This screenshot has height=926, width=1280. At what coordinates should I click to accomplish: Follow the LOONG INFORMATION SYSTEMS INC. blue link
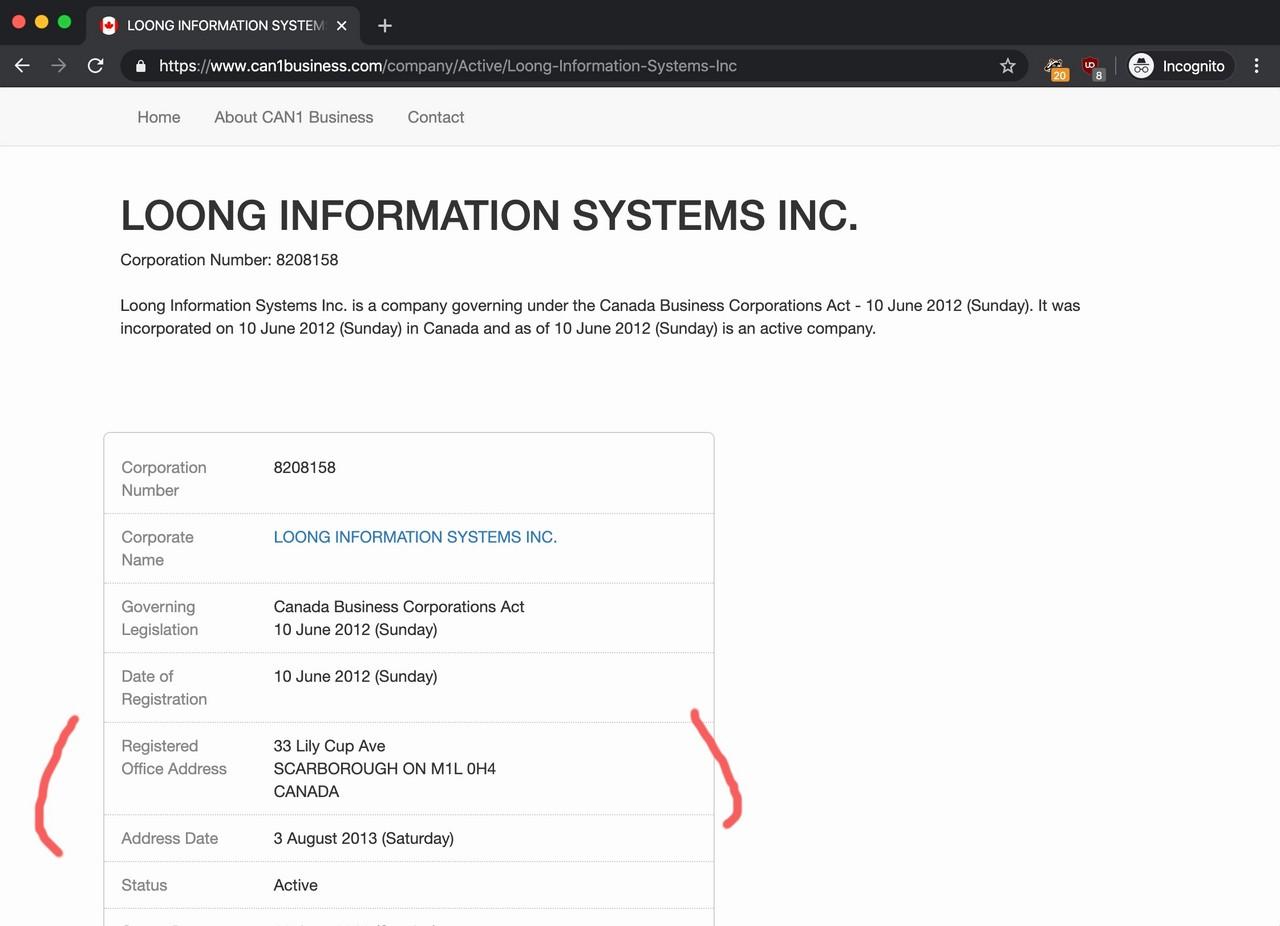[x=415, y=537]
